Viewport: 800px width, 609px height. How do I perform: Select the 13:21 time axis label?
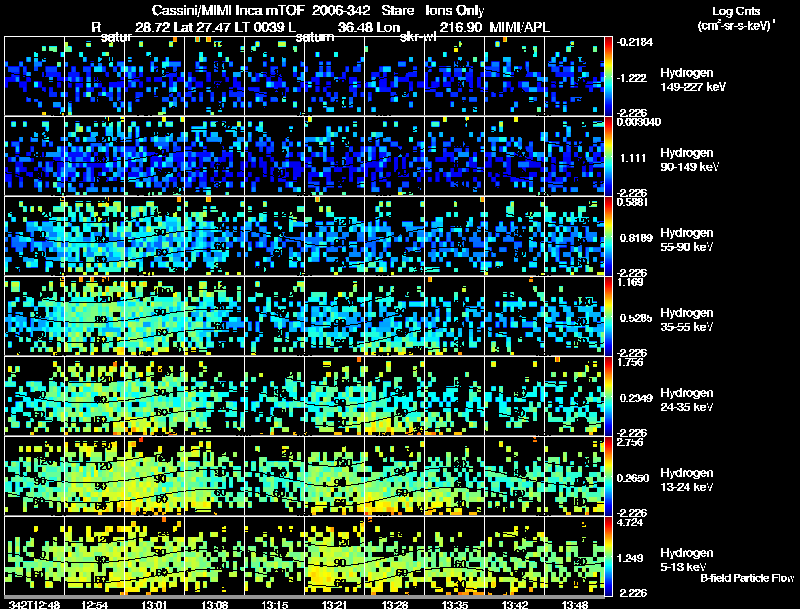tap(334, 604)
